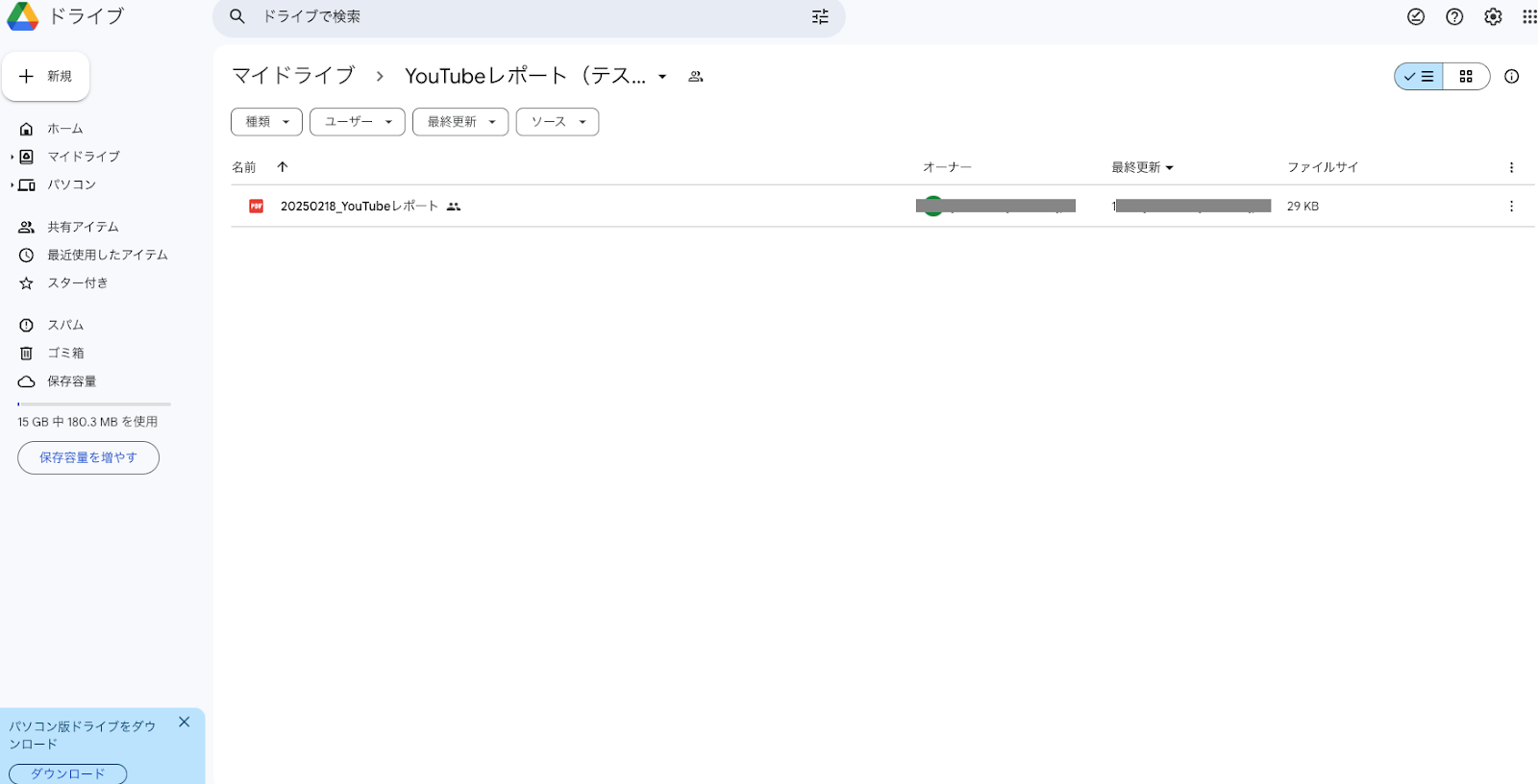Click the スター付き star icon

pos(27,283)
